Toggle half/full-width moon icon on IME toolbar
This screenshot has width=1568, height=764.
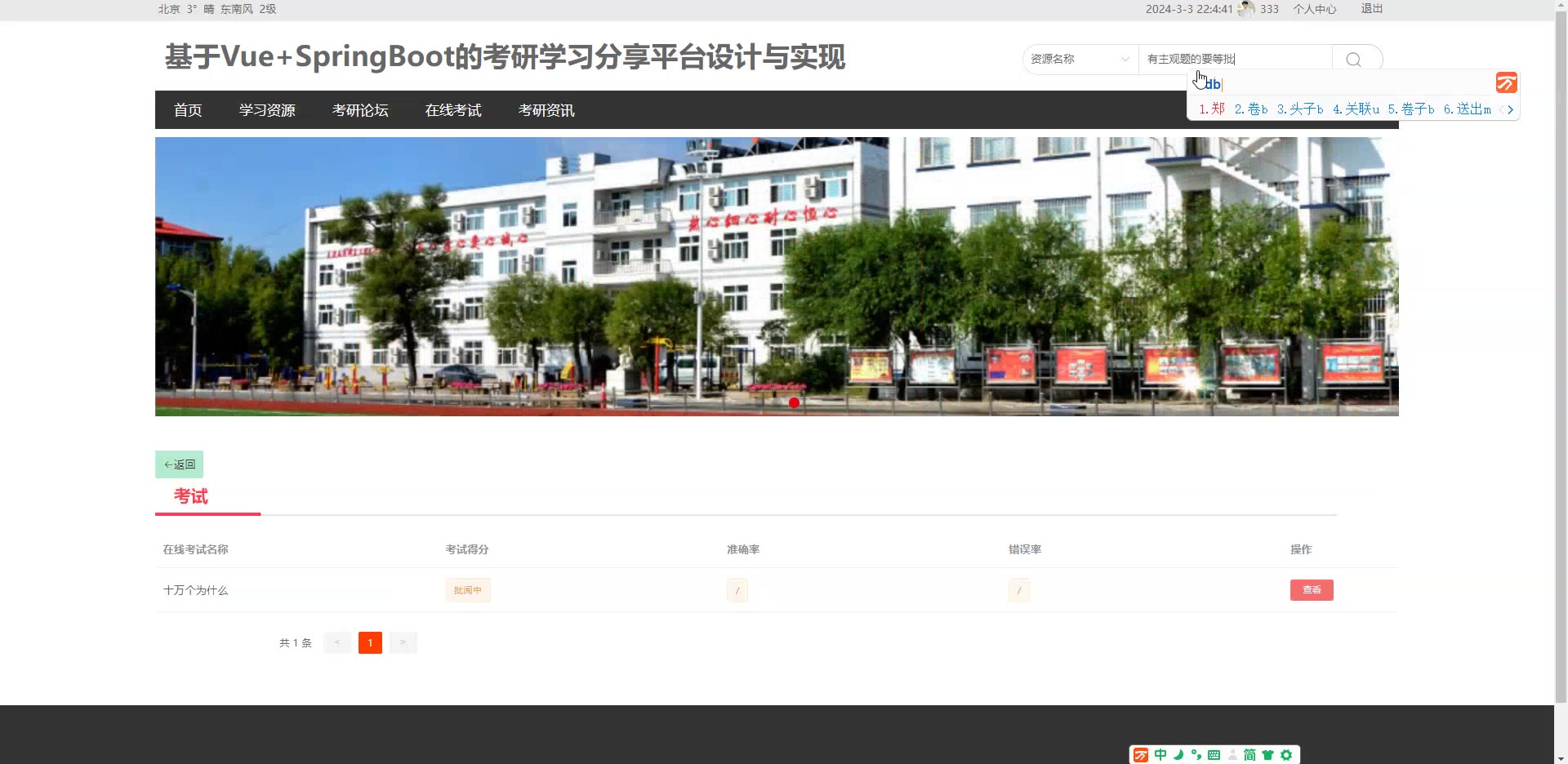pyautogui.click(x=1178, y=755)
